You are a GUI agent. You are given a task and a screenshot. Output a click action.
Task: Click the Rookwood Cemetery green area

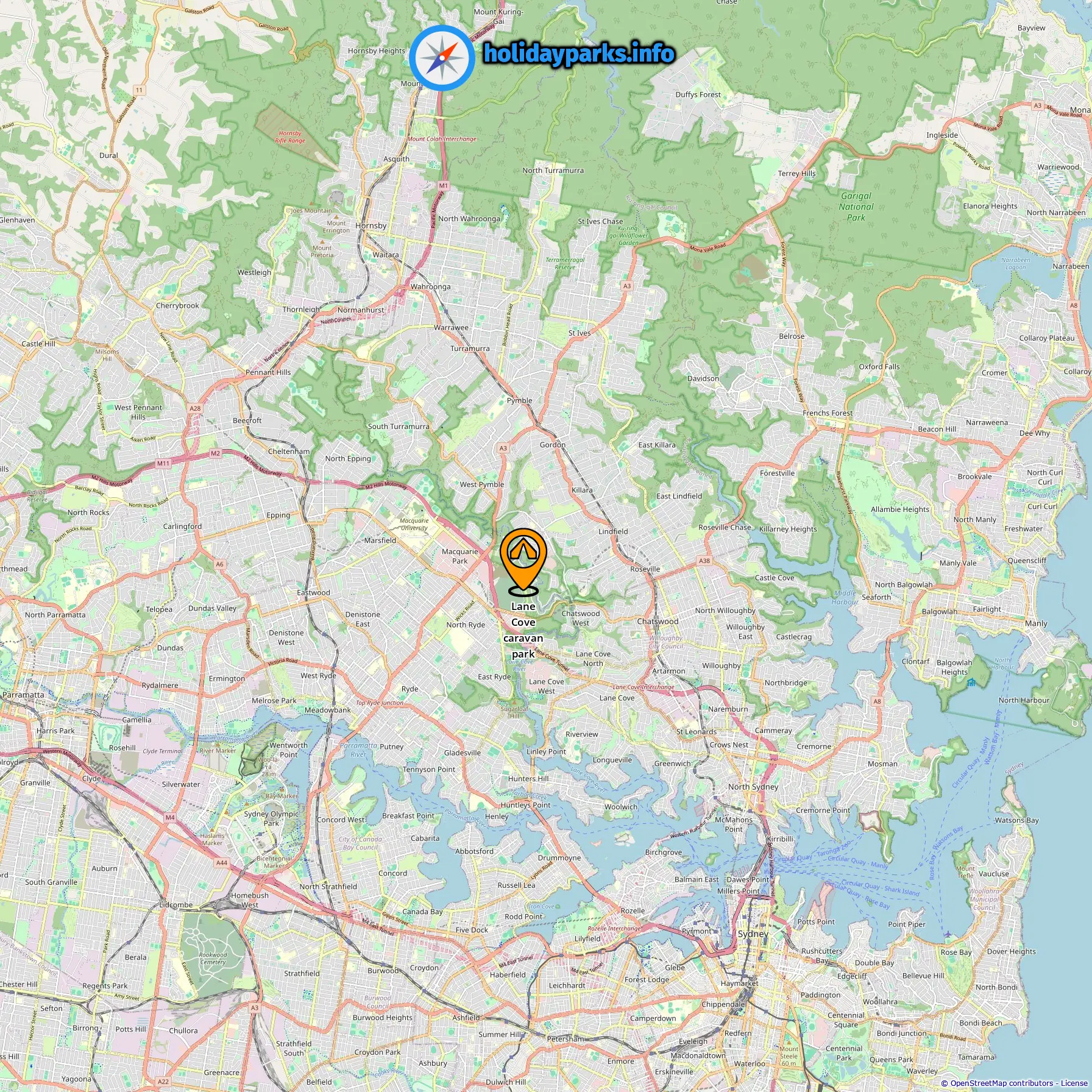[x=213, y=958]
